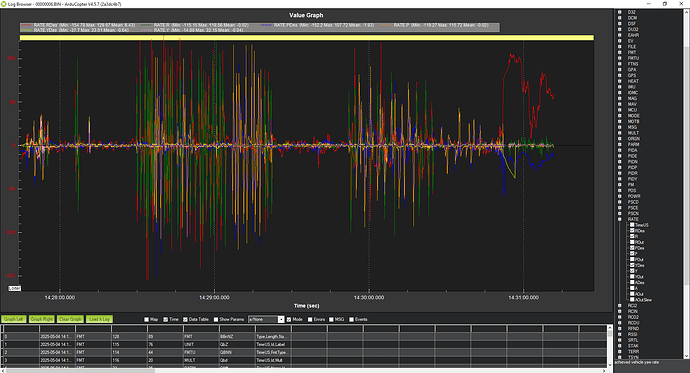Expand the GPS tree node
690x373 pixels.
[x=620, y=75]
